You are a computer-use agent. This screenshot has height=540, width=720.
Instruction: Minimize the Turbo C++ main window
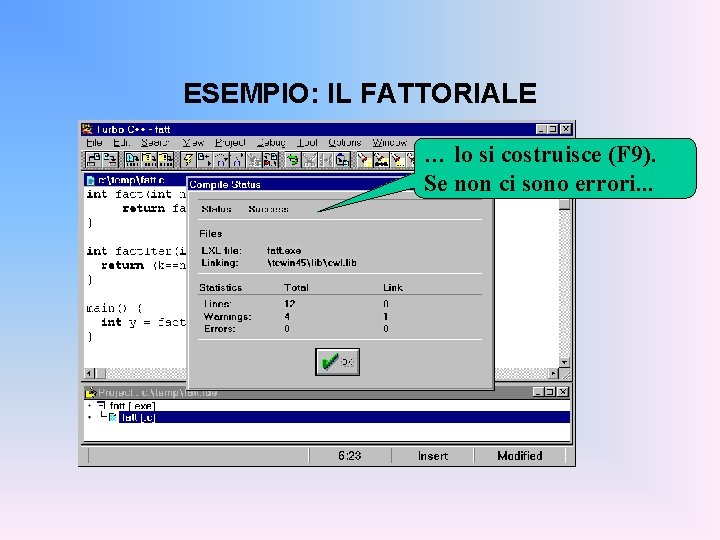coord(541,129)
